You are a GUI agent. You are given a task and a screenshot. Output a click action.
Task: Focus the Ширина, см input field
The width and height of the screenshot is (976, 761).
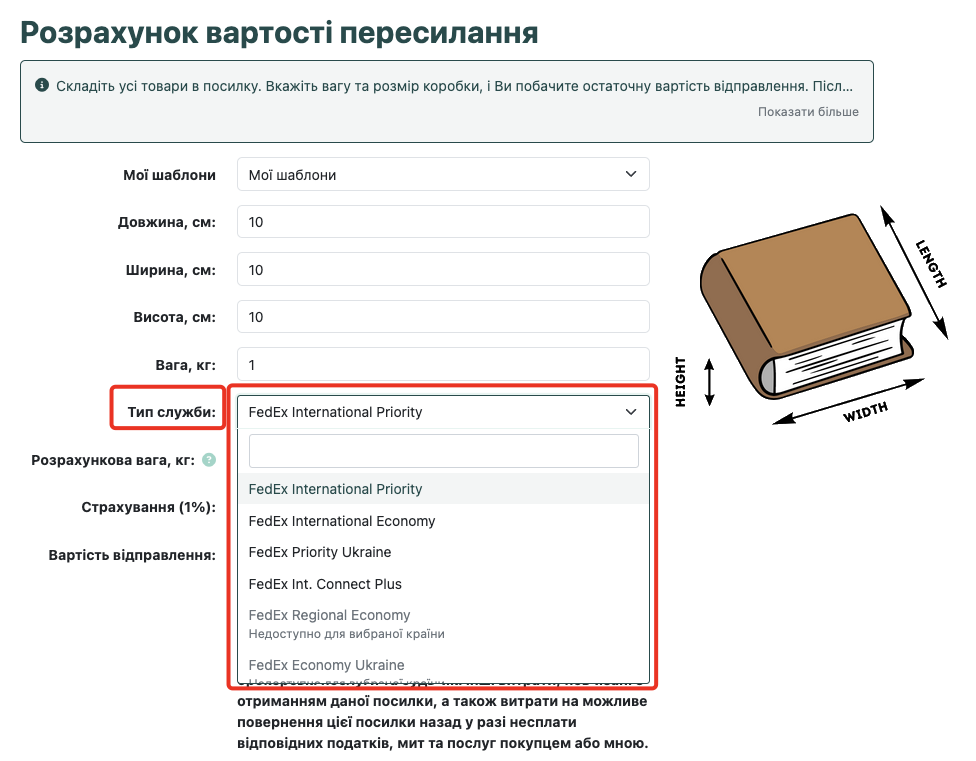[443, 269]
